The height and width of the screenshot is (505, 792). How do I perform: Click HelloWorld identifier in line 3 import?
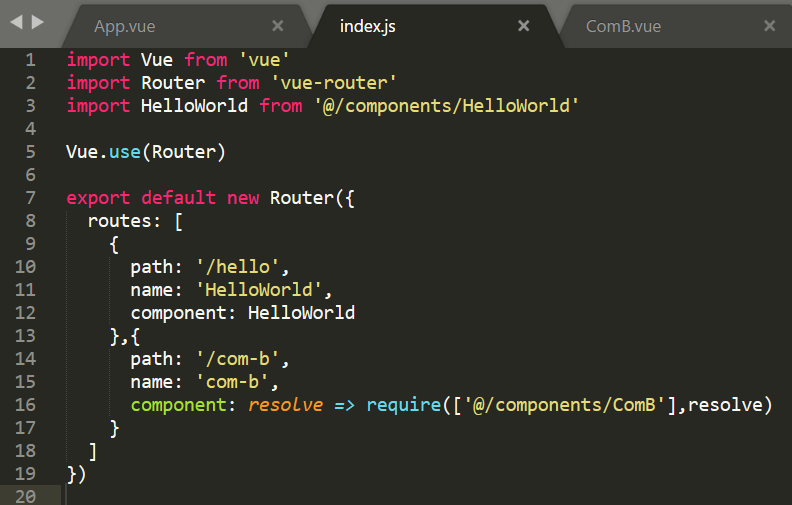pyautogui.click(x=194, y=106)
